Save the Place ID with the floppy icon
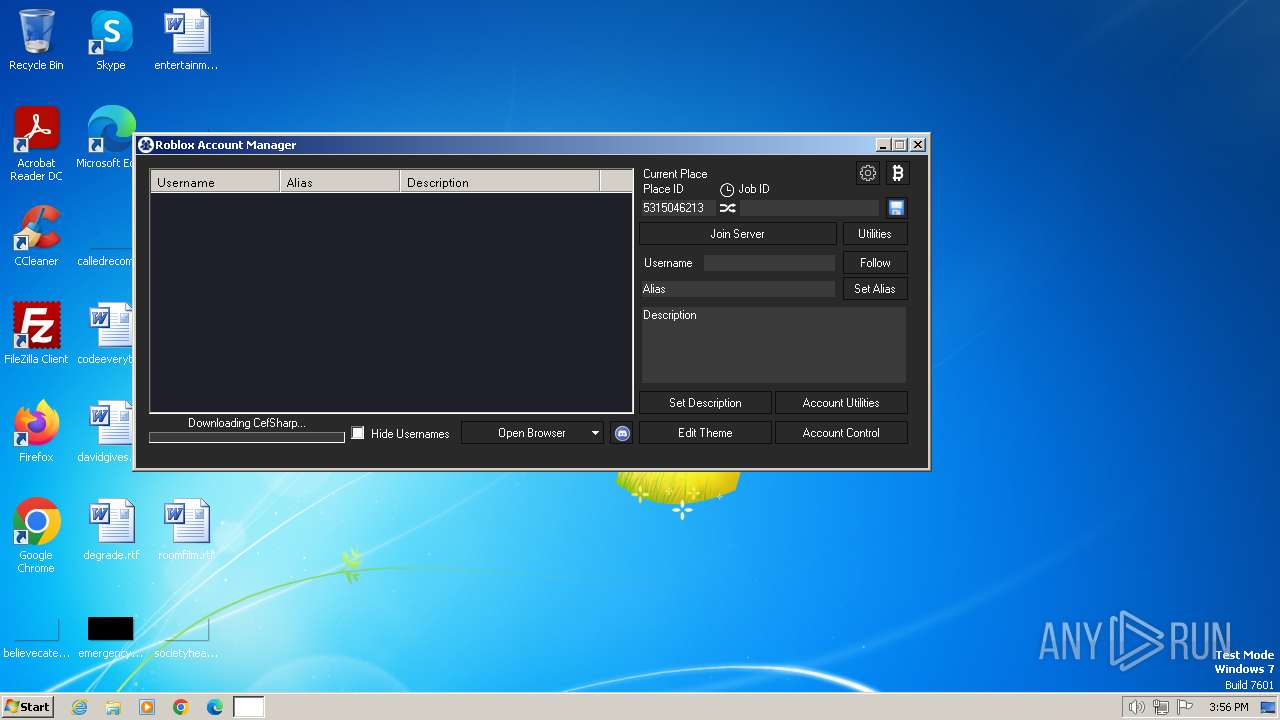Viewport: 1280px width, 720px height. 896,208
